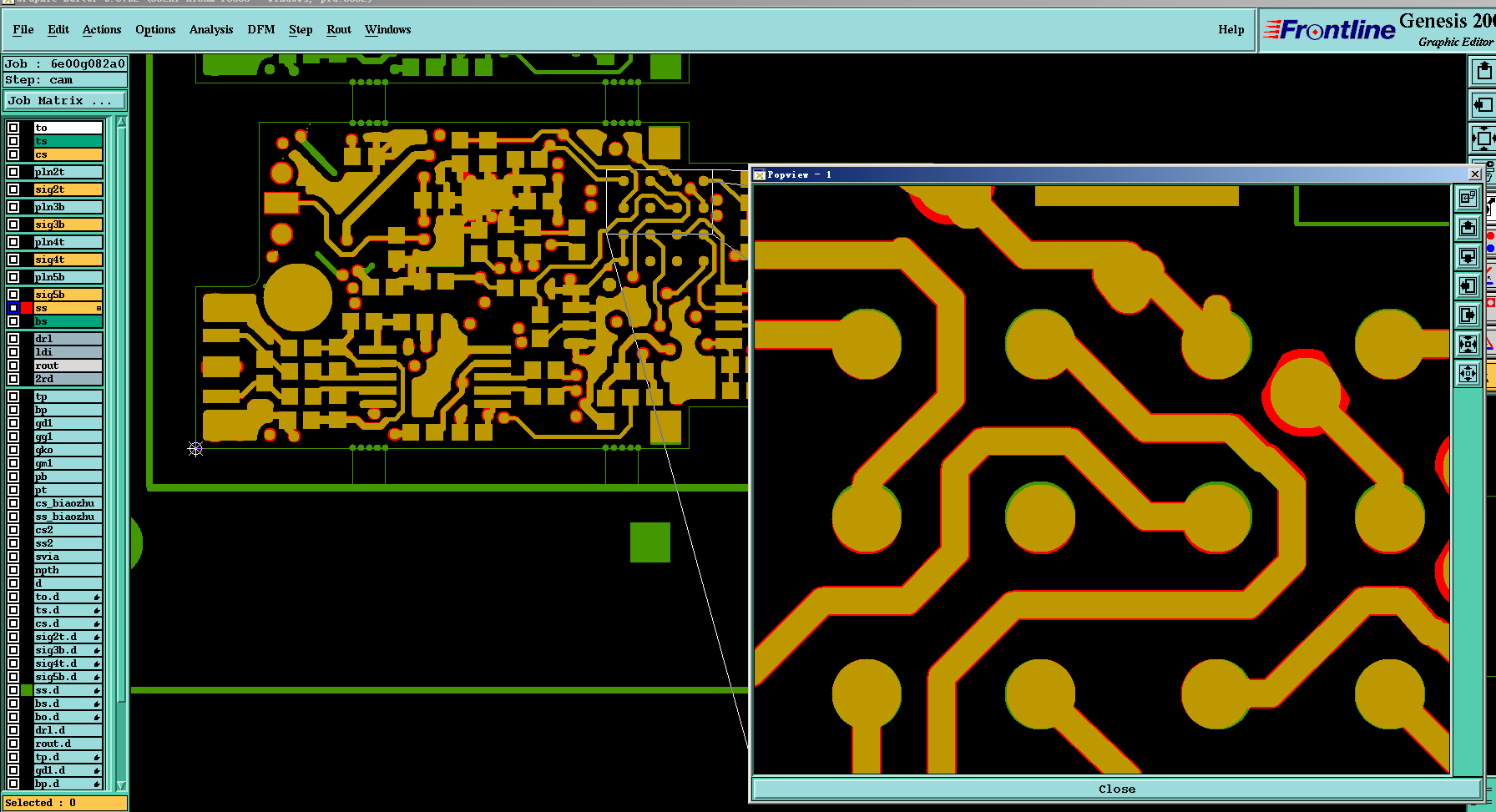The width and height of the screenshot is (1496, 812).
Task: Open the Step menu
Action: (x=301, y=29)
